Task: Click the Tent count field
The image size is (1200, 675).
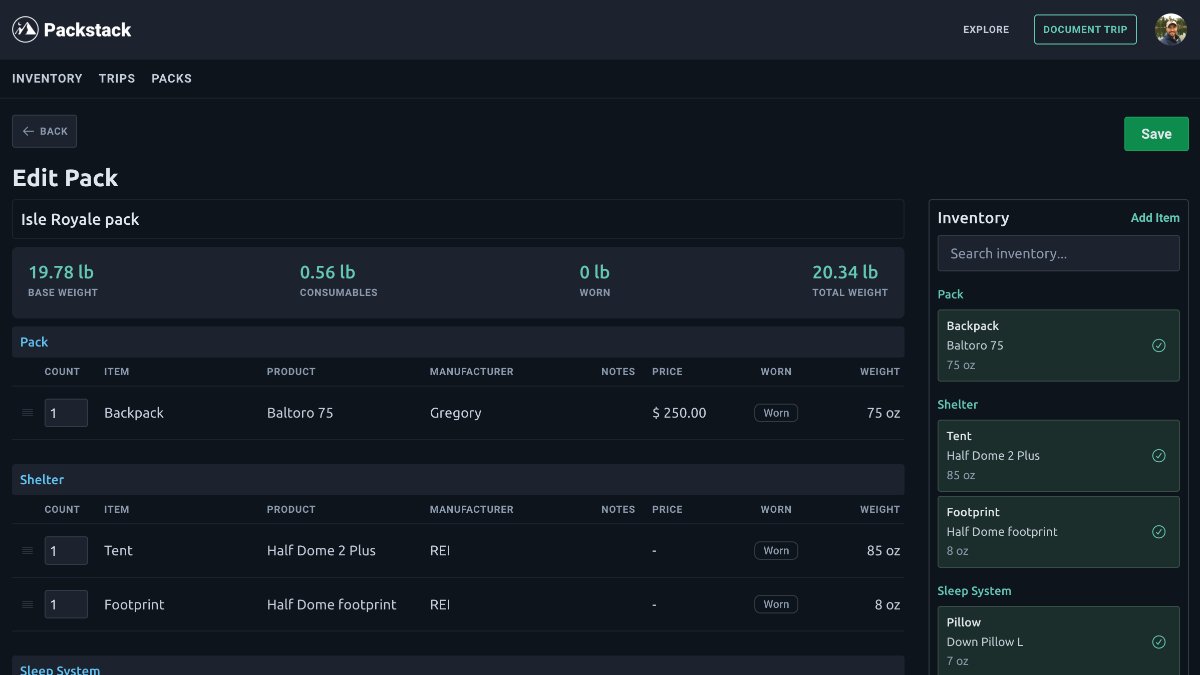Action: [66, 551]
